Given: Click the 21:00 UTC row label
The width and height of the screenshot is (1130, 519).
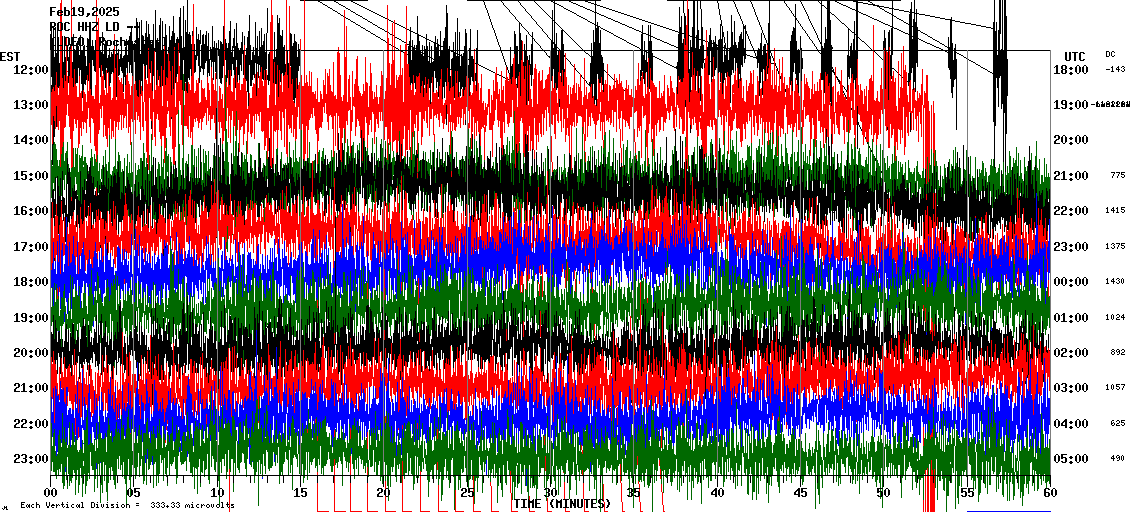Looking at the screenshot, I should (x=1070, y=176).
